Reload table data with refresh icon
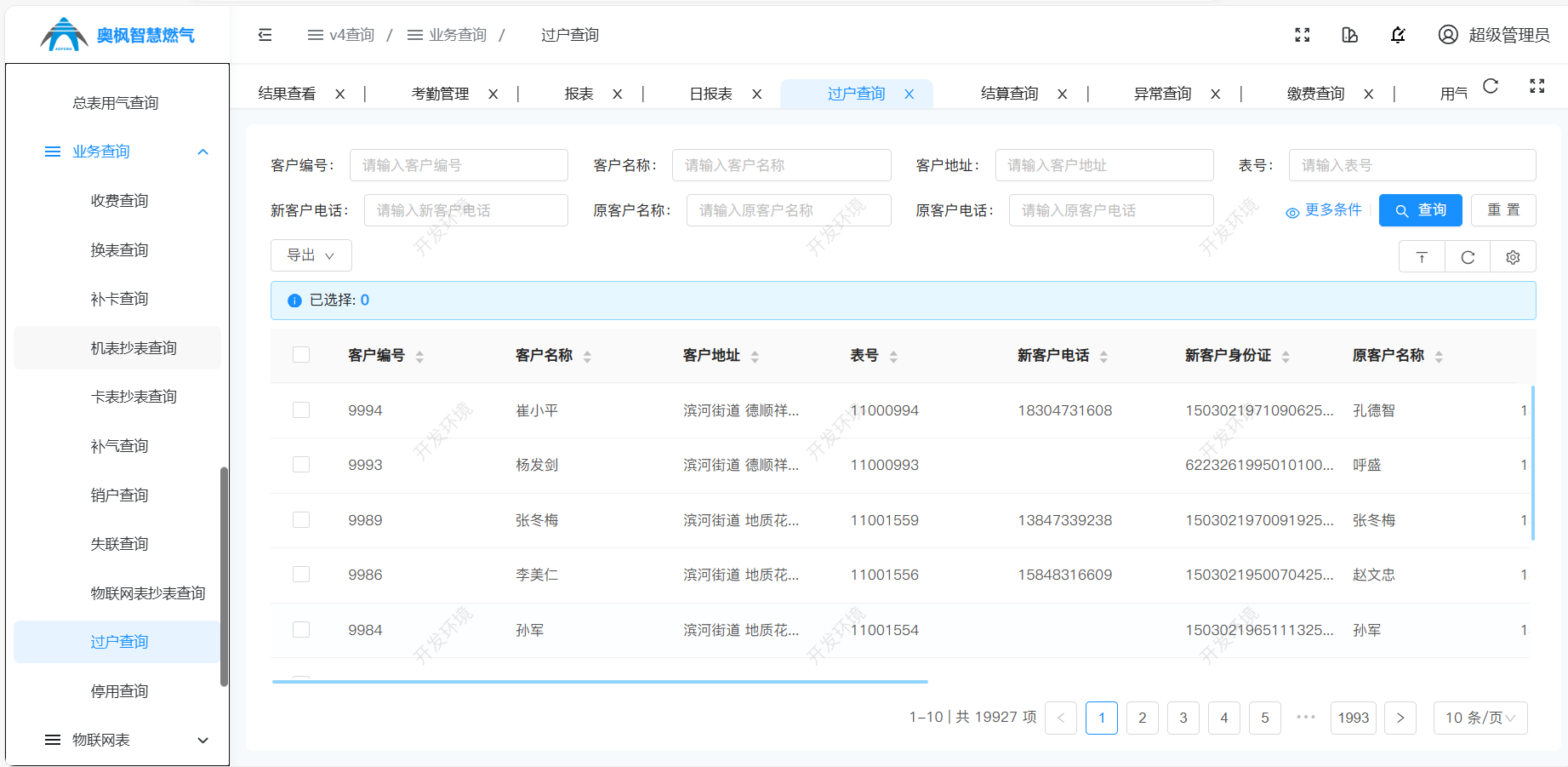This screenshot has width=1568, height=767. [x=1468, y=257]
